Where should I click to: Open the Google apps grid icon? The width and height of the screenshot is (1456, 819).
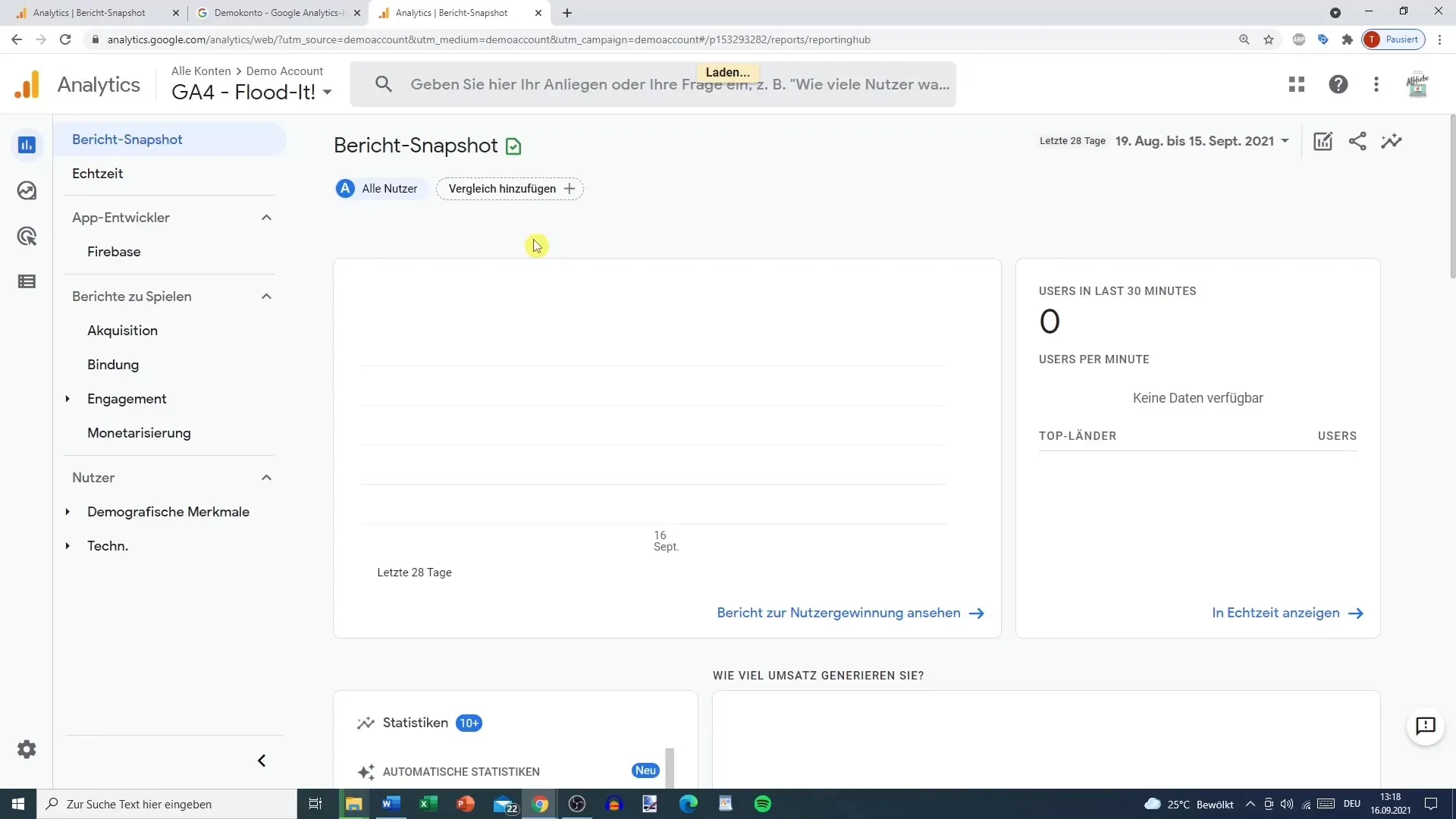click(1297, 84)
